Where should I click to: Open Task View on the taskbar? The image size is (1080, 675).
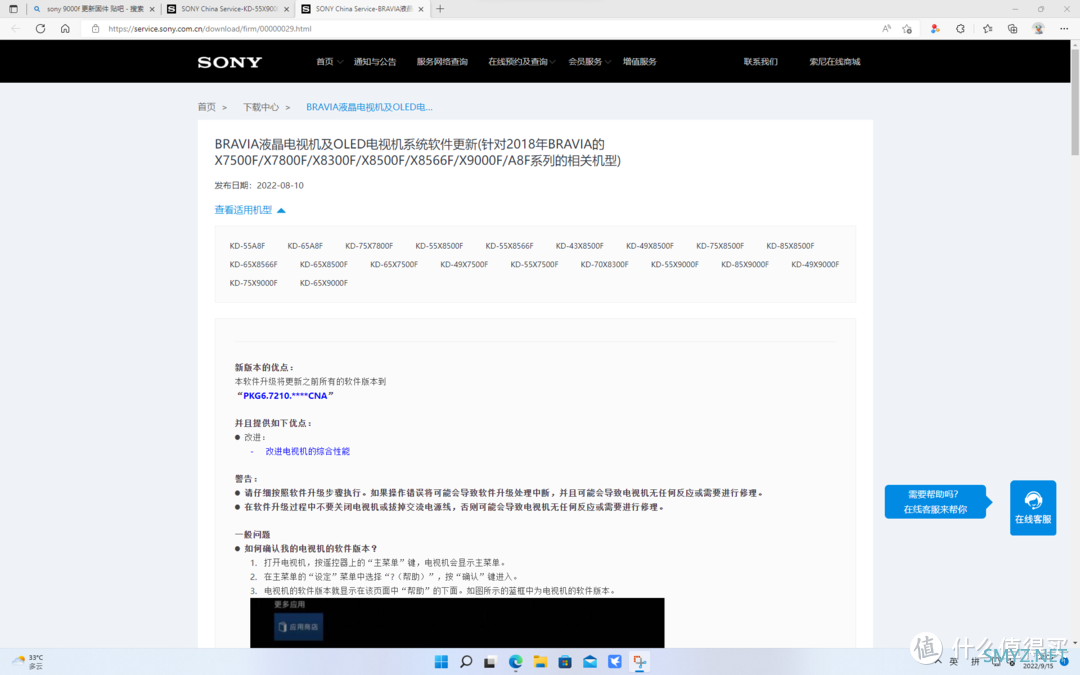tap(490, 662)
